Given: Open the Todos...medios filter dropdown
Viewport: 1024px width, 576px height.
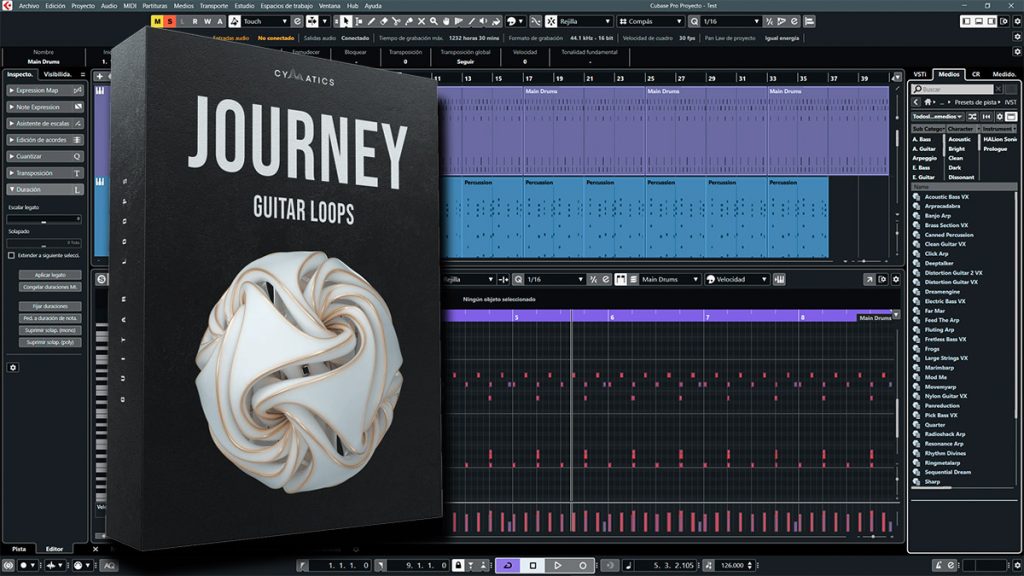Looking at the screenshot, I should click(938, 117).
